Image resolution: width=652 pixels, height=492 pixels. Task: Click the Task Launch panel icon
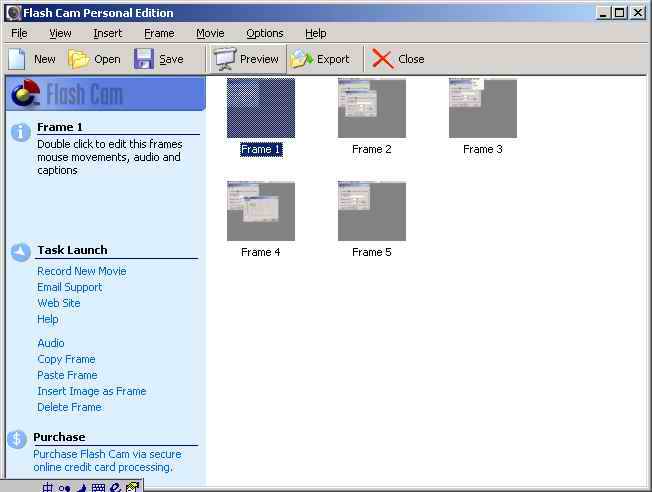tap(20, 252)
